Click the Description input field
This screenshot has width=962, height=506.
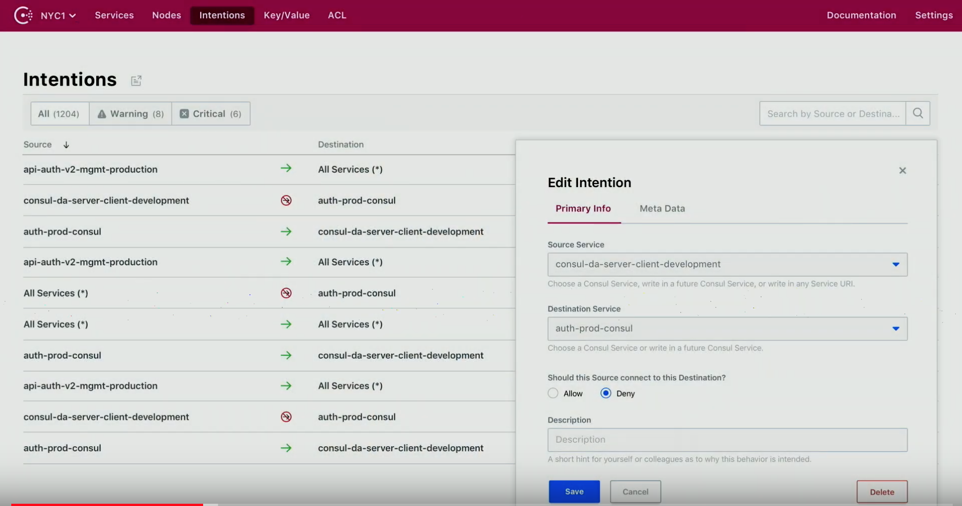point(727,440)
